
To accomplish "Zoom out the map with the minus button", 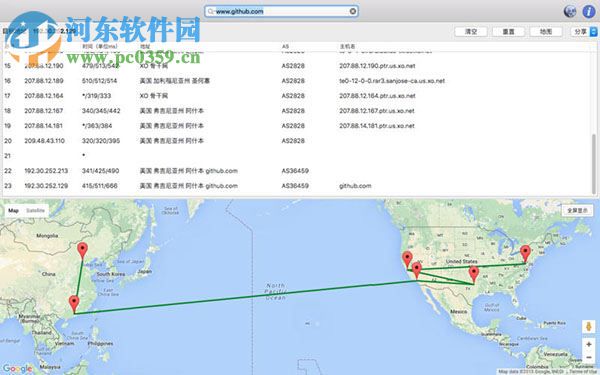I will [x=589, y=357].
